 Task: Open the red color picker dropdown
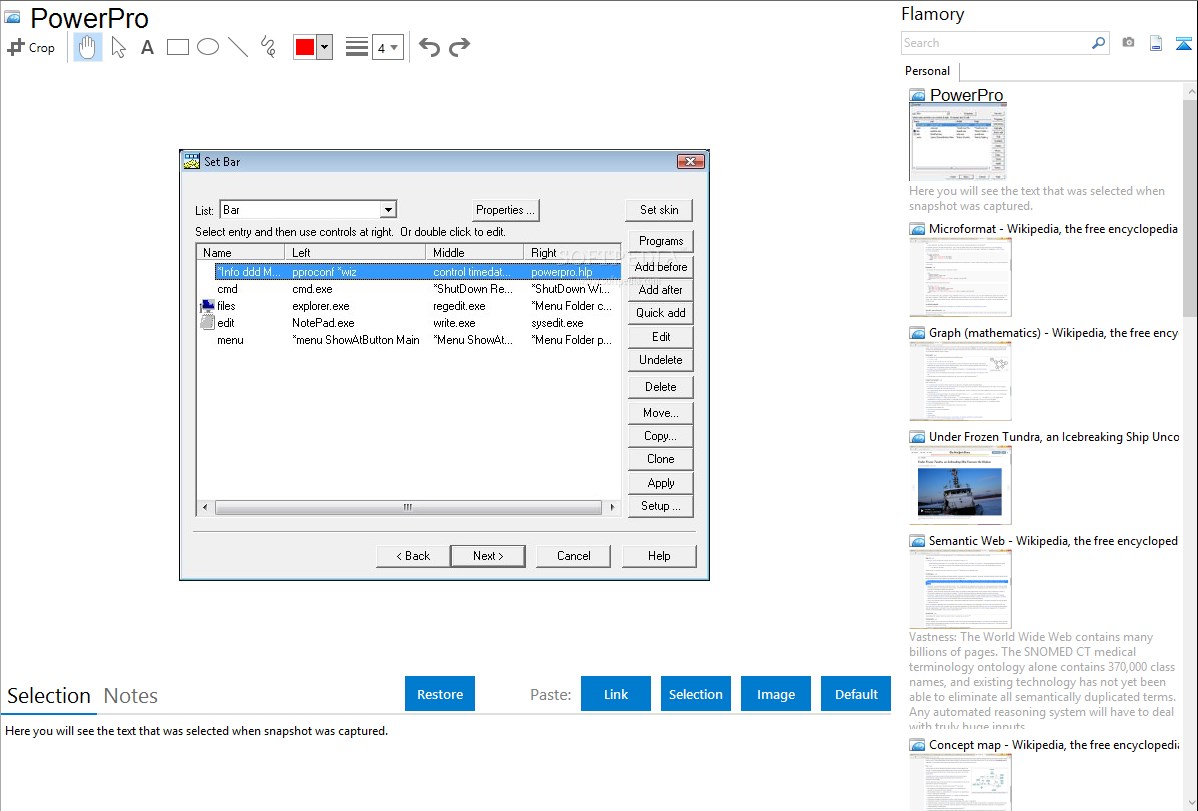[324, 47]
